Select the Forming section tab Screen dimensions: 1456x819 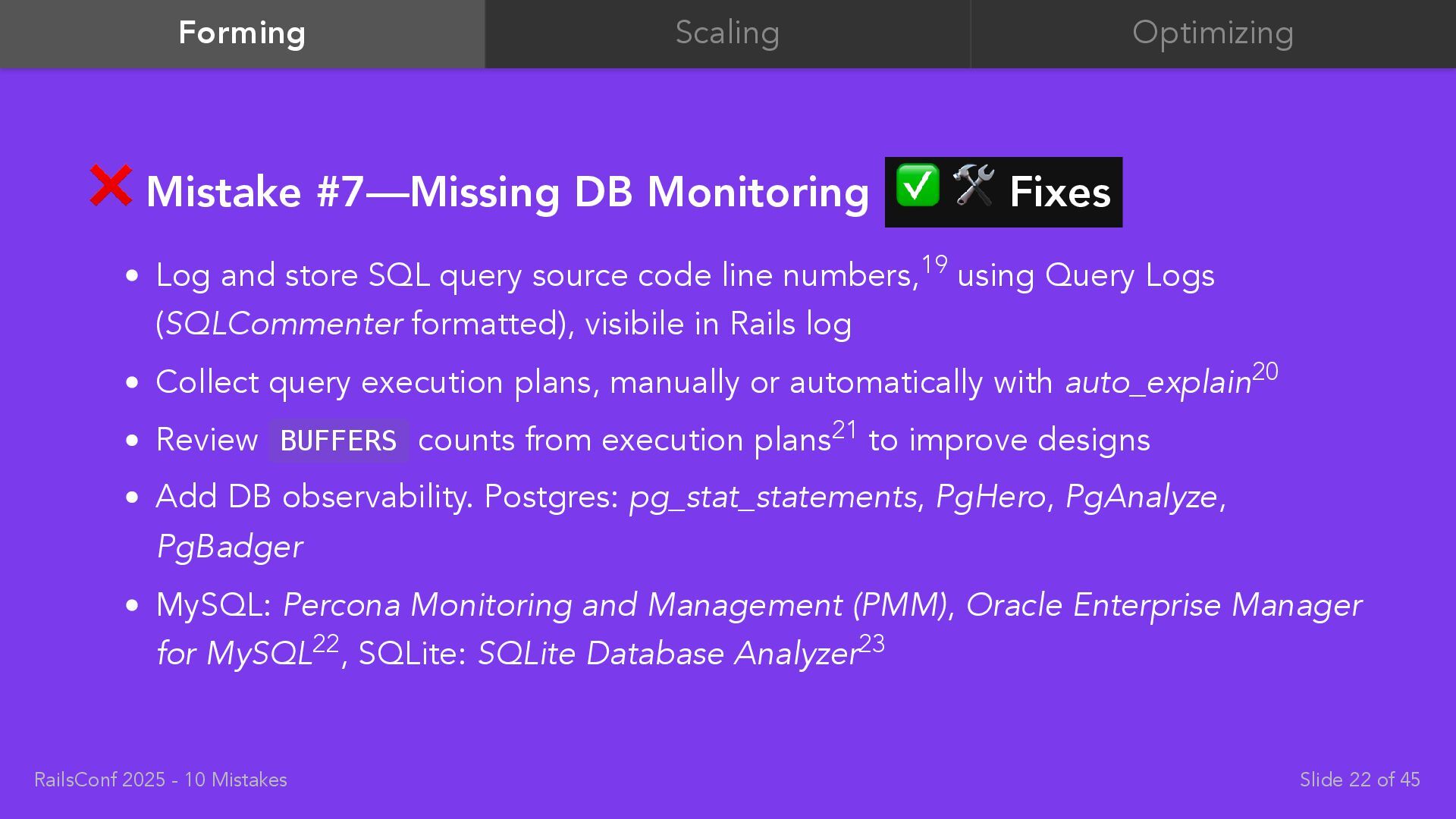(x=242, y=33)
